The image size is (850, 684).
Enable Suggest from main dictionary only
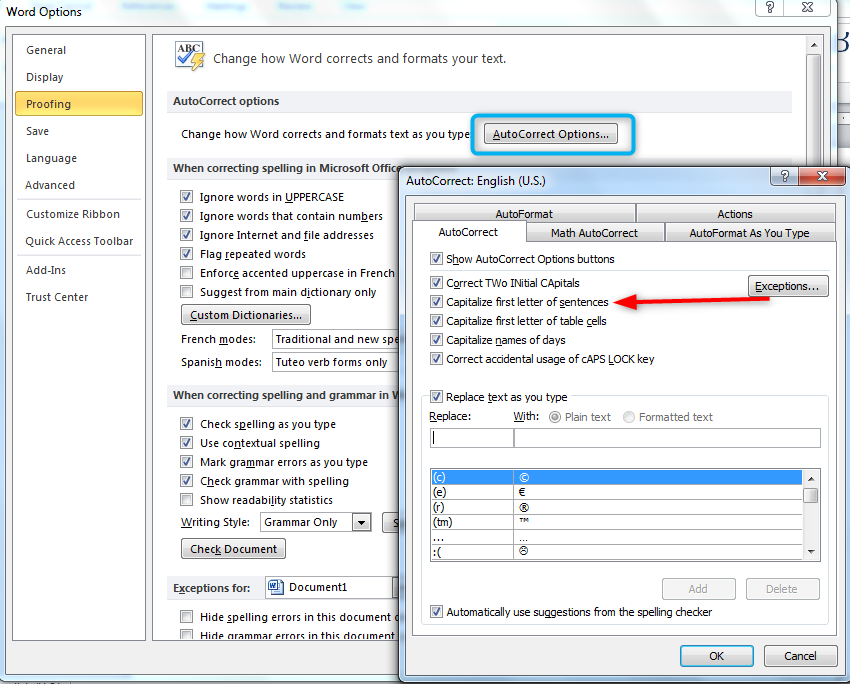coord(186,292)
